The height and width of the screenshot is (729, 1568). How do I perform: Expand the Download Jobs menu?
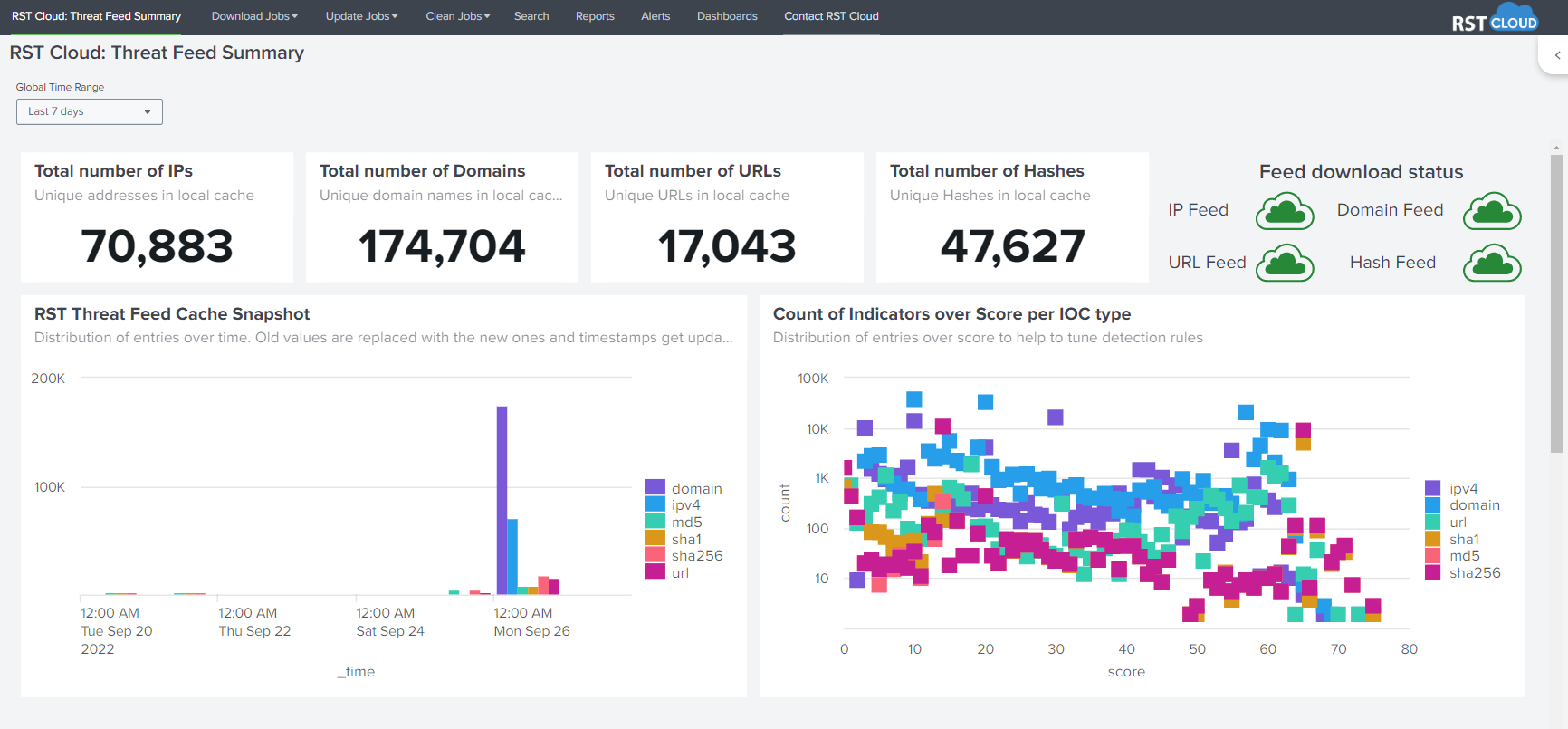pos(254,16)
